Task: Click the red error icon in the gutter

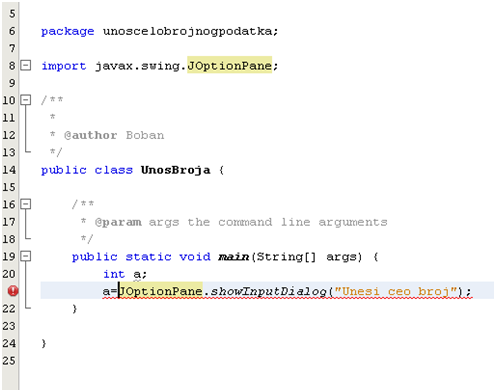Action: (13, 291)
